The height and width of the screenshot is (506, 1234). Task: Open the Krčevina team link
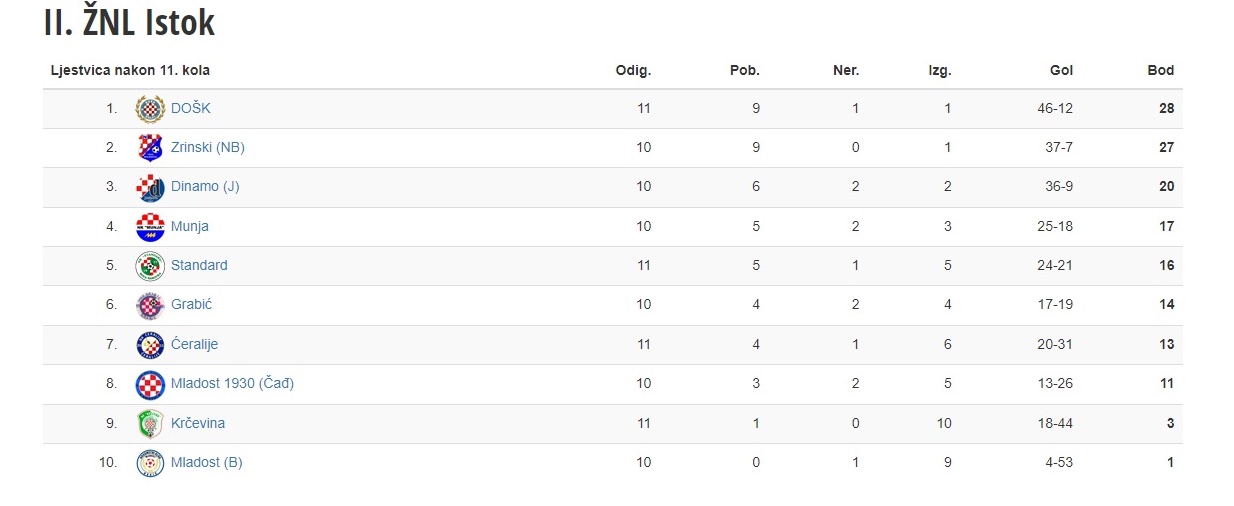198,423
